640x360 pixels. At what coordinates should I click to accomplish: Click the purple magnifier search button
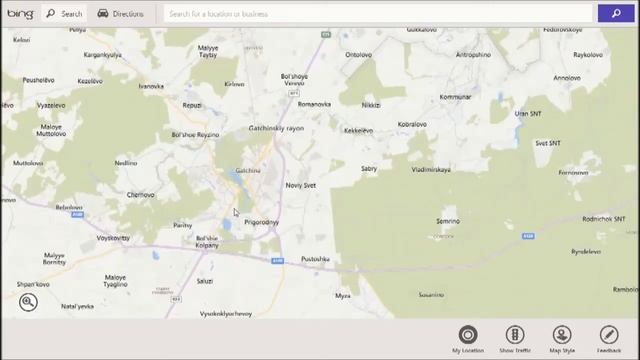pos(616,14)
